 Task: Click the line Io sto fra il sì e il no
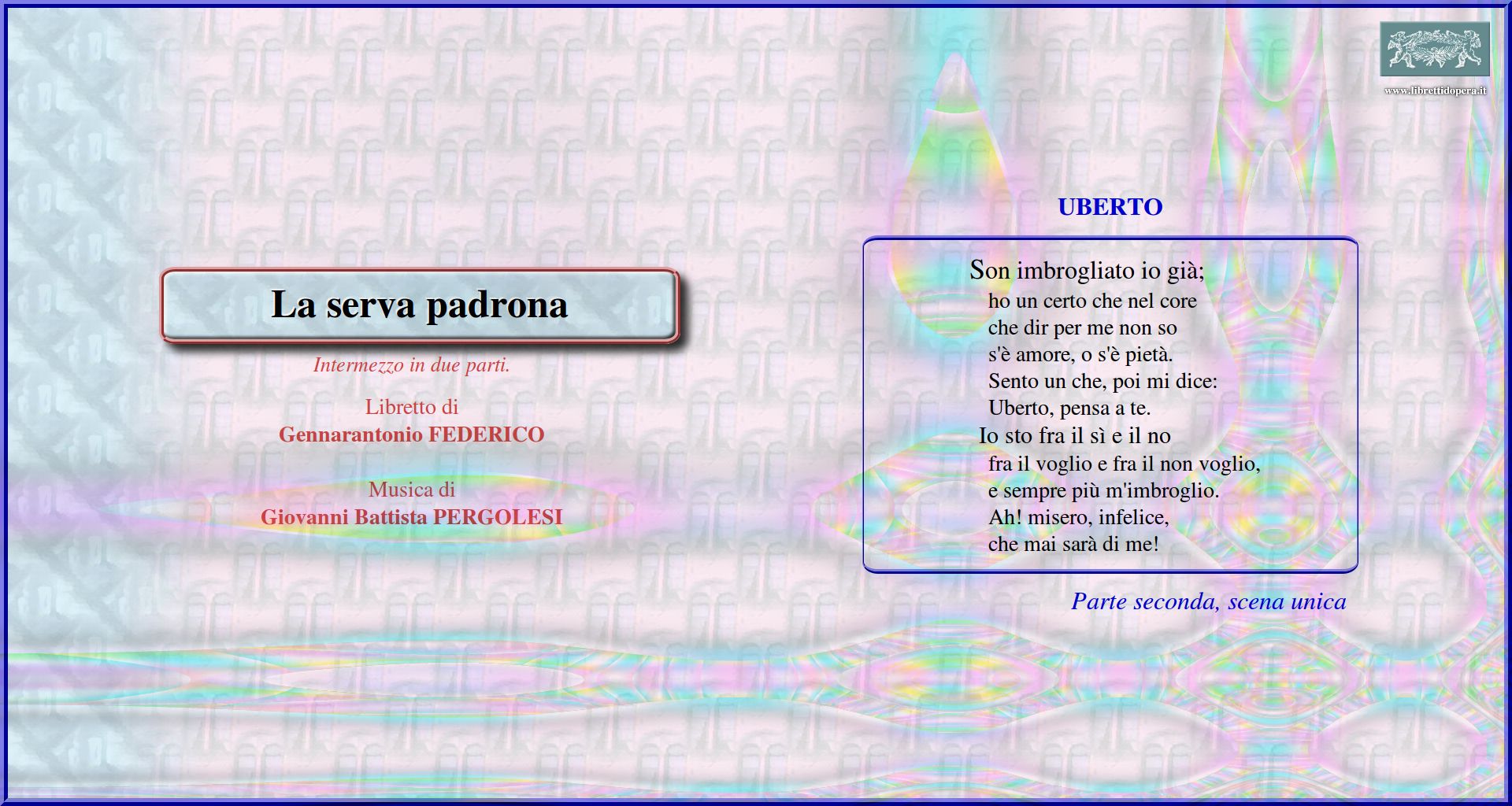(1074, 435)
